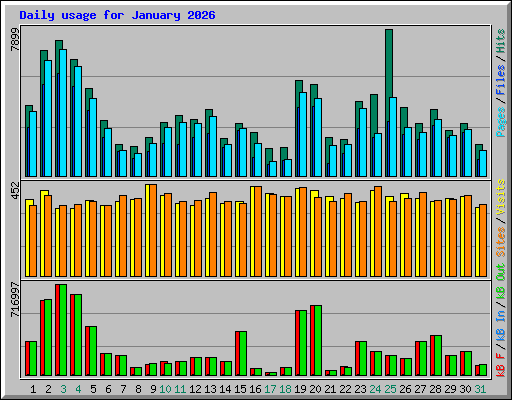Click day label 8 on the axis

(x=138, y=389)
